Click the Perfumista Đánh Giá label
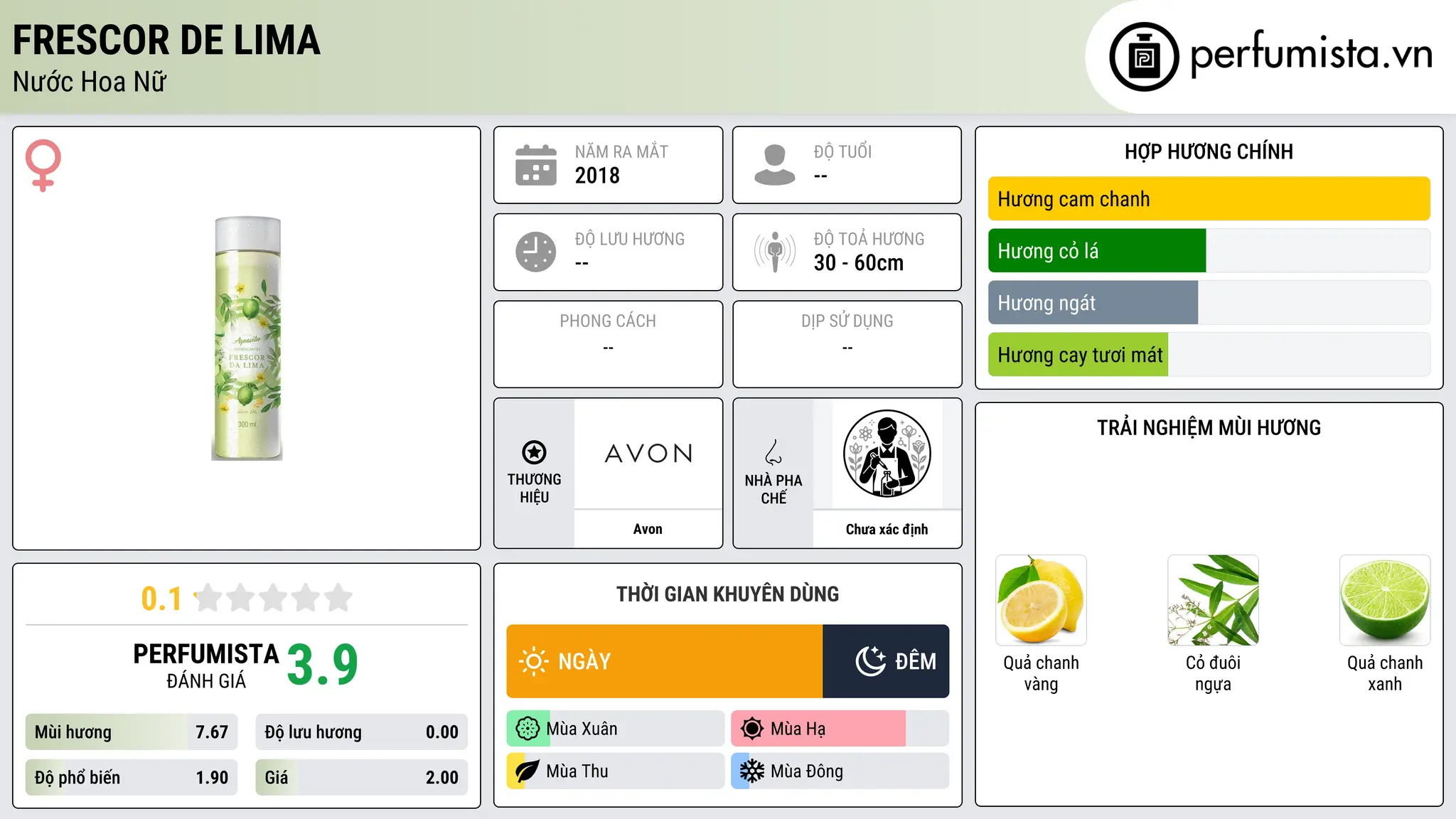 tap(206, 665)
